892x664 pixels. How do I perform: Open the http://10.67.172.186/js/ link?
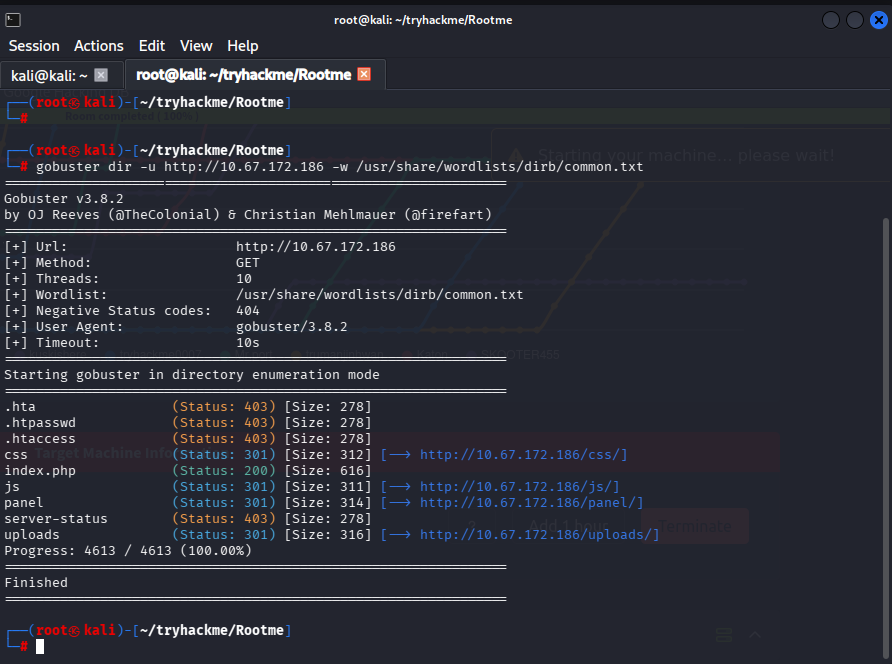(x=519, y=486)
